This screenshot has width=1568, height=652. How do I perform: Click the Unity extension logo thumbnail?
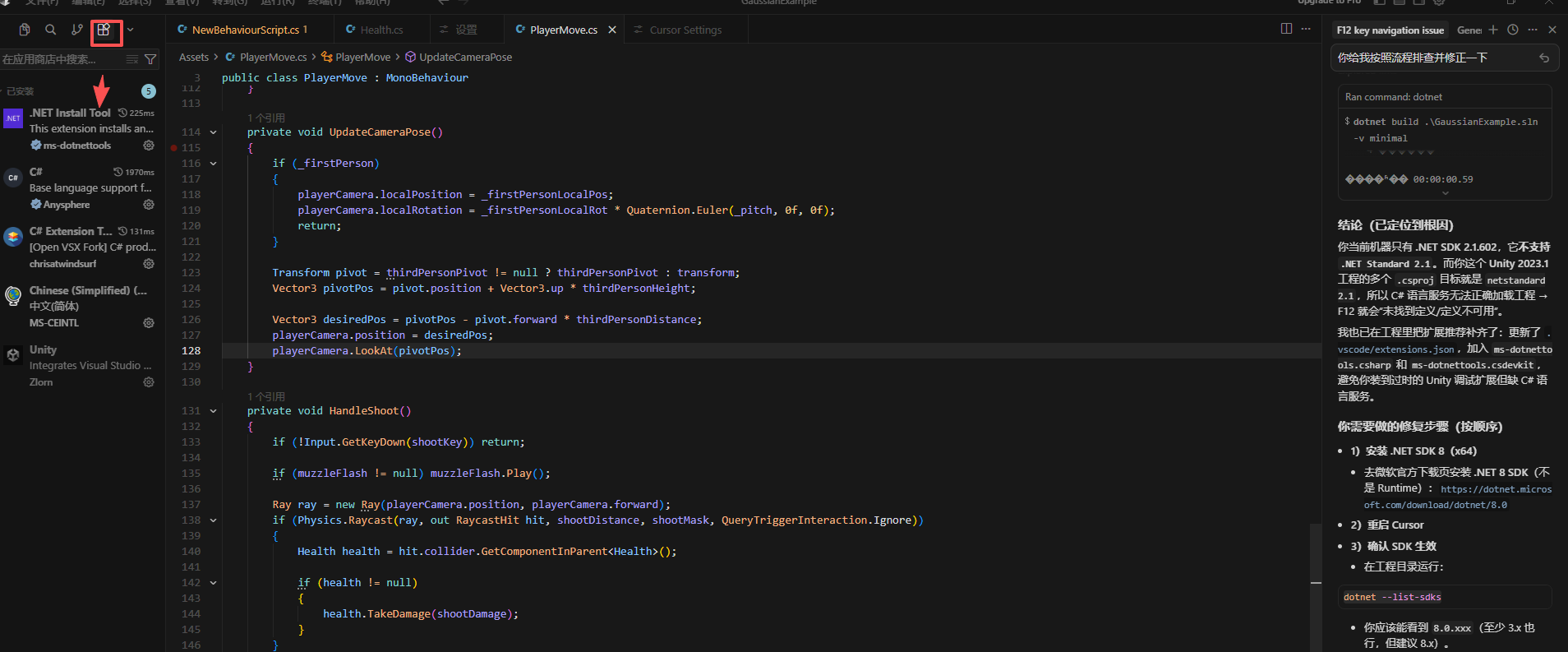tap(13, 355)
